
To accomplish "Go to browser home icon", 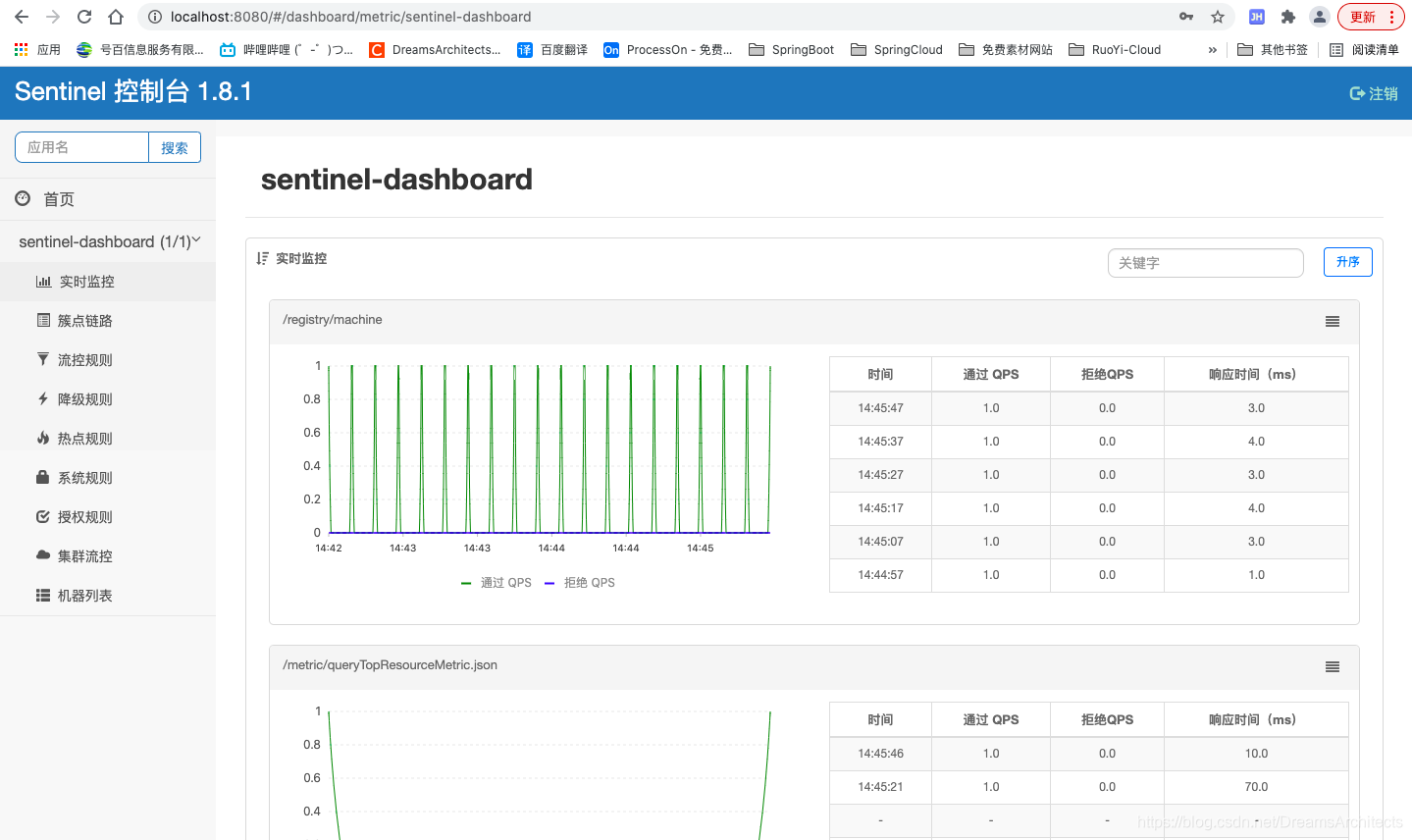I will click(x=116, y=17).
